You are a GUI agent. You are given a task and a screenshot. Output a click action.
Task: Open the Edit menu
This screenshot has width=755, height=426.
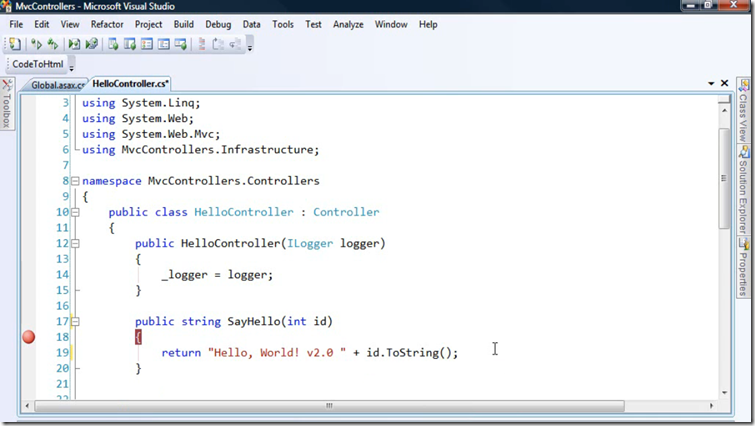pyautogui.click(x=41, y=24)
